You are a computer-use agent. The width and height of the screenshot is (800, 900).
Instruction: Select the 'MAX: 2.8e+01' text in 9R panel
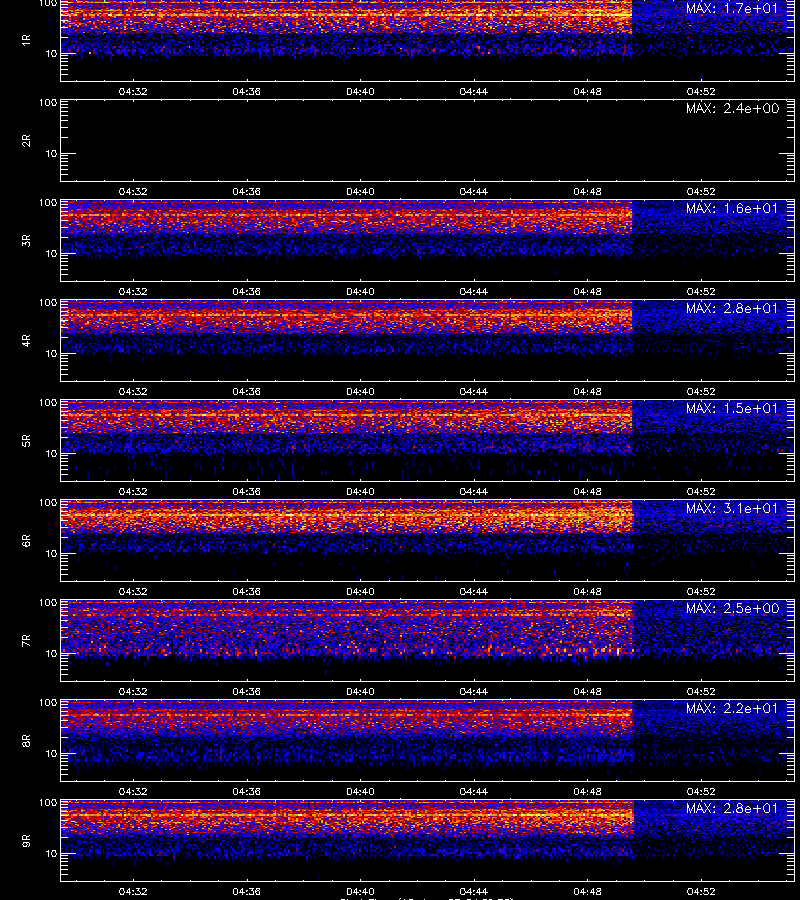click(732, 808)
